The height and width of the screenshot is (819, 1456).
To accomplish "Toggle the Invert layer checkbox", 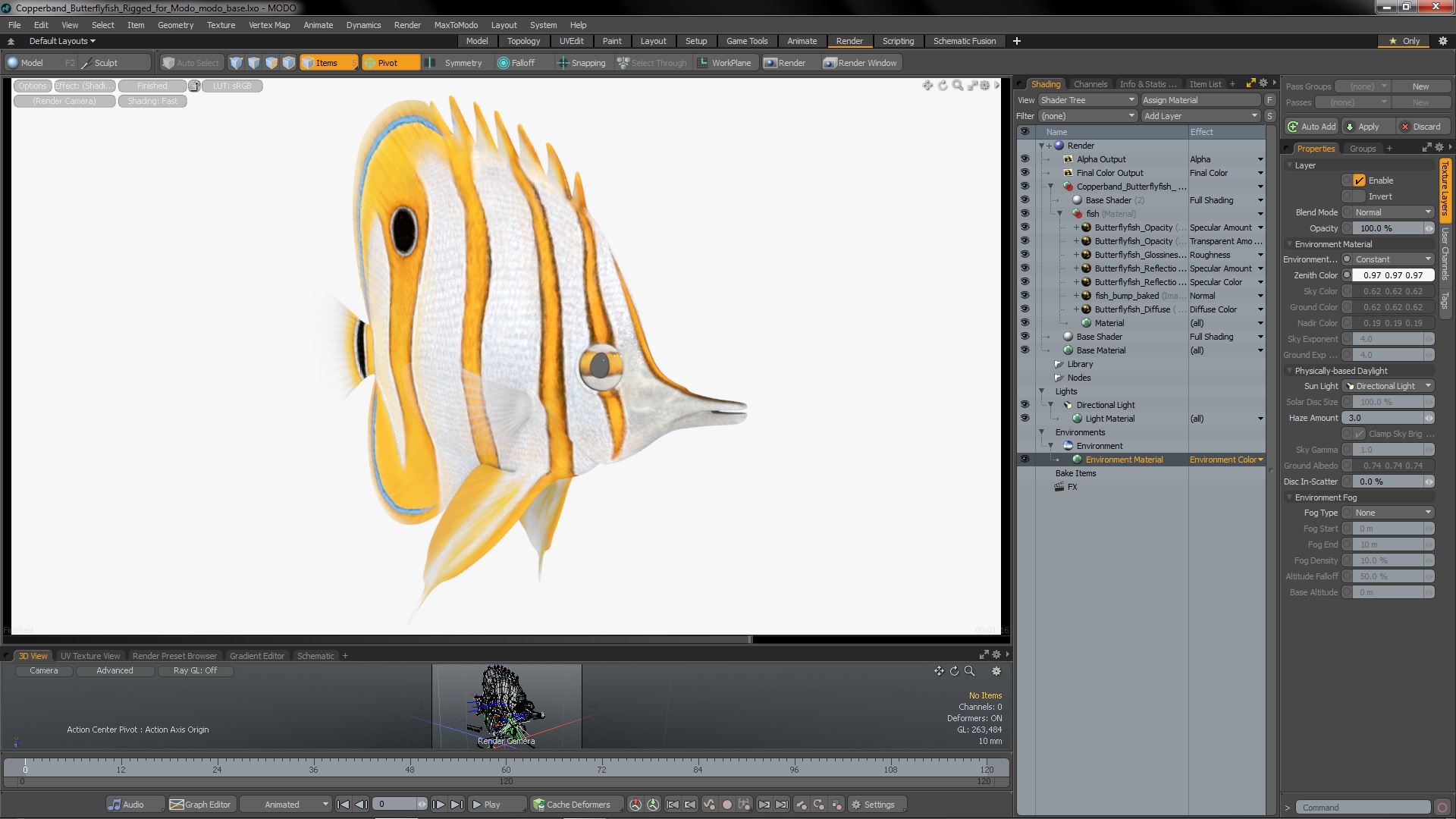I will click(1359, 196).
